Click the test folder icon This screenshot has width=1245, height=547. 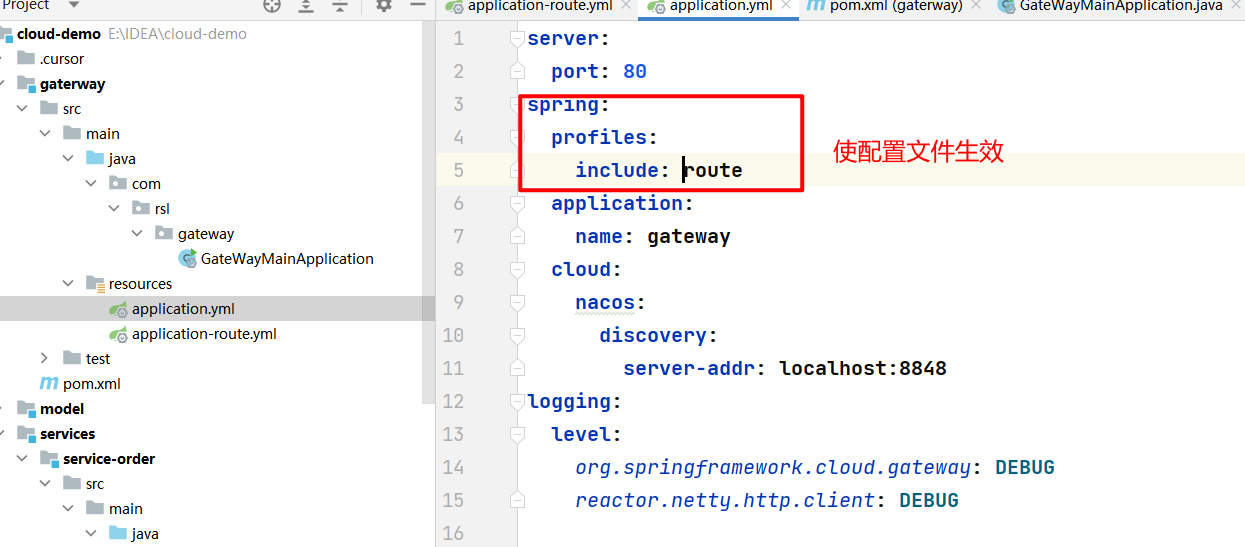[72, 358]
